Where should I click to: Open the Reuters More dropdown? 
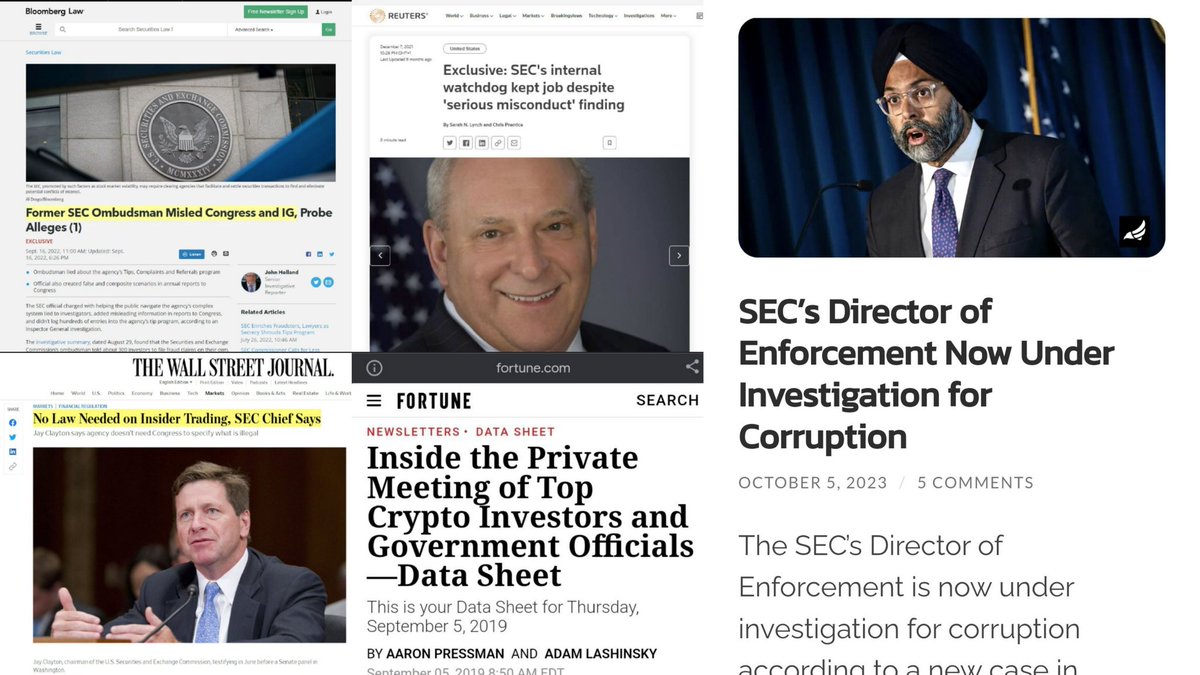667,16
